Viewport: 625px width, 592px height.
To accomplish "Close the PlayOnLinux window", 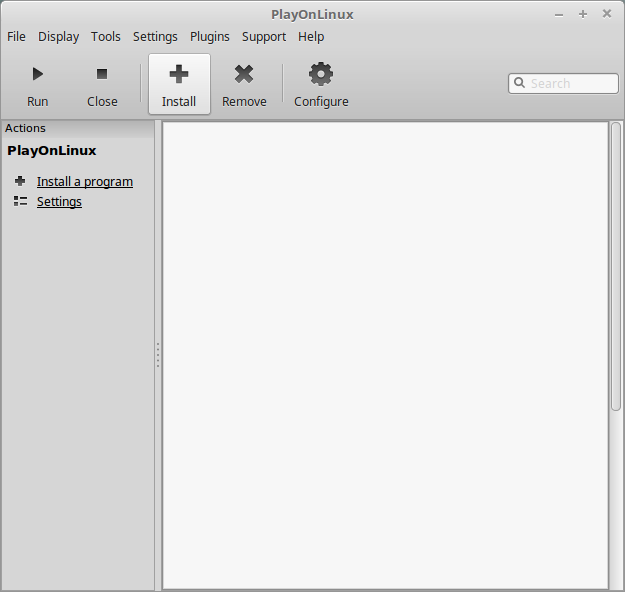I will pyautogui.click(x=607, y=14).
